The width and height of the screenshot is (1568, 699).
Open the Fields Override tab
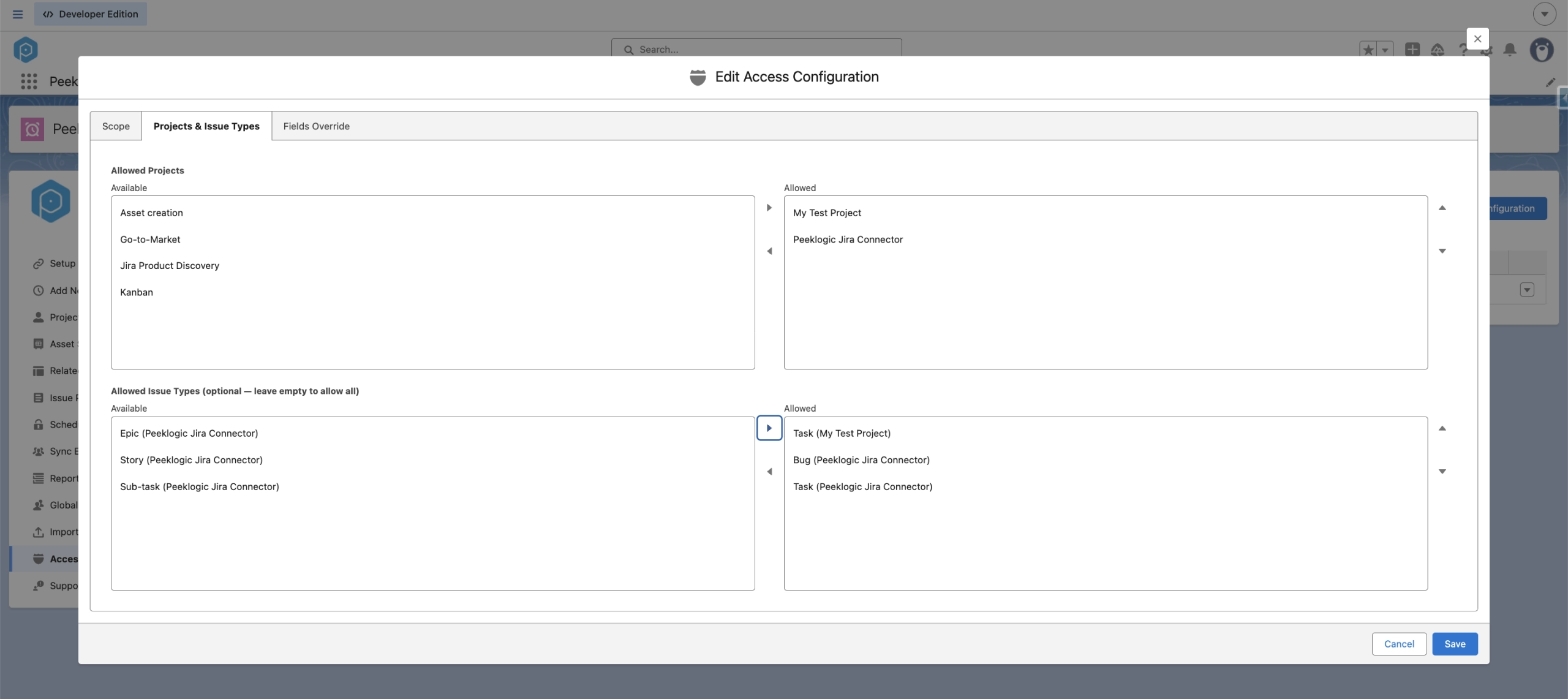tap(316, 126)
